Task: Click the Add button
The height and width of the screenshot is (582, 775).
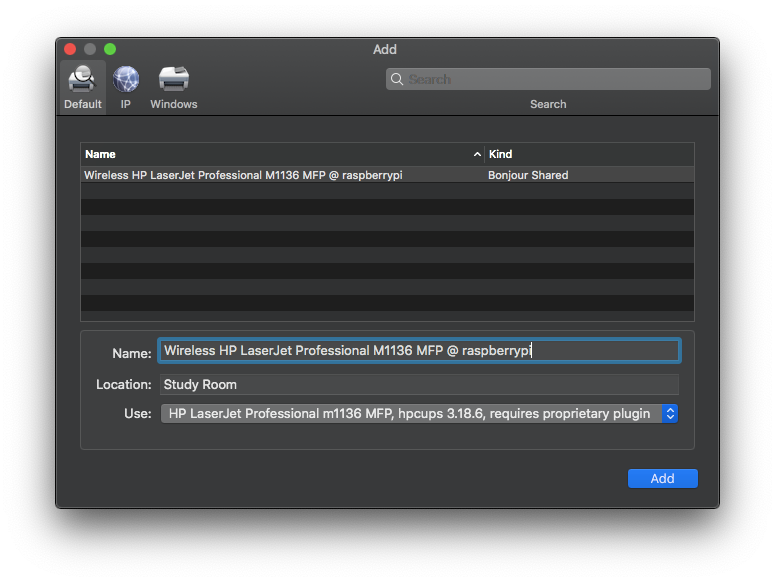Action: click(x=662, y=478)
